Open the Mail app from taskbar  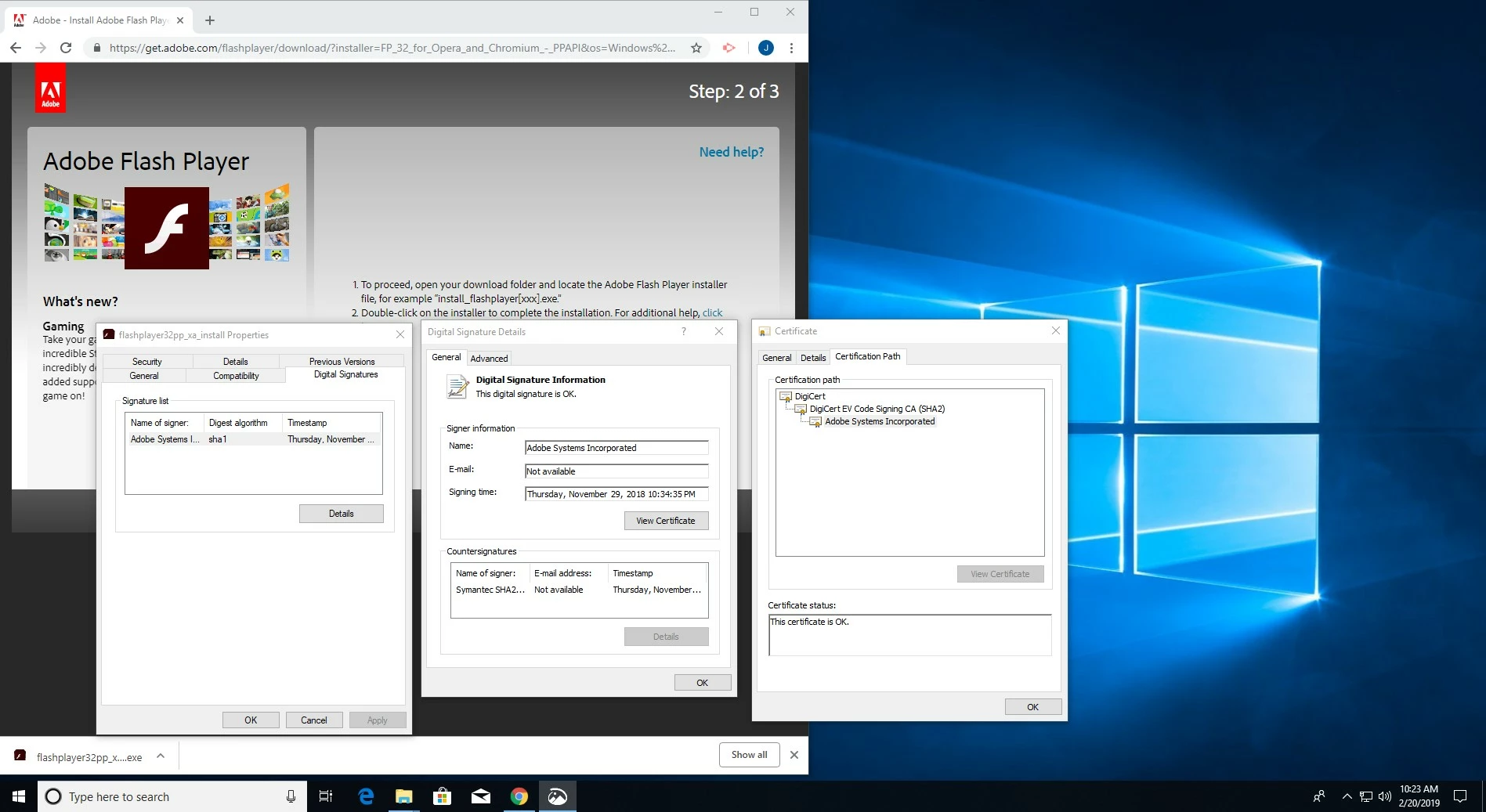pyautogui.click(x=481, y=796)
